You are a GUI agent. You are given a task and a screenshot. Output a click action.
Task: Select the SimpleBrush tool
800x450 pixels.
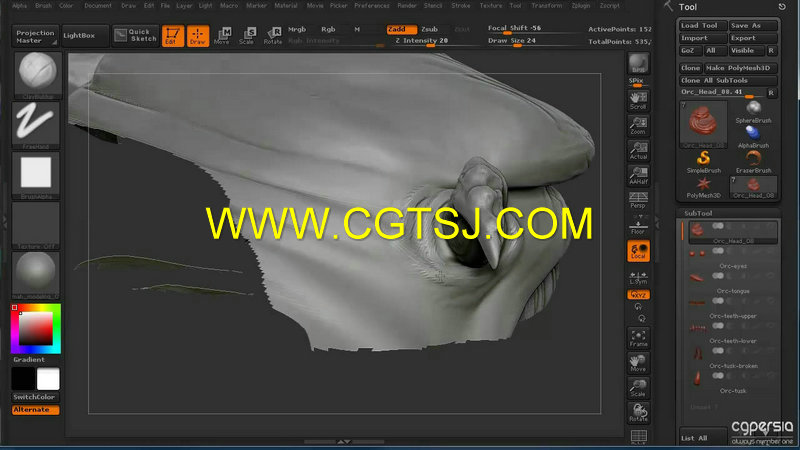[703, 162]
